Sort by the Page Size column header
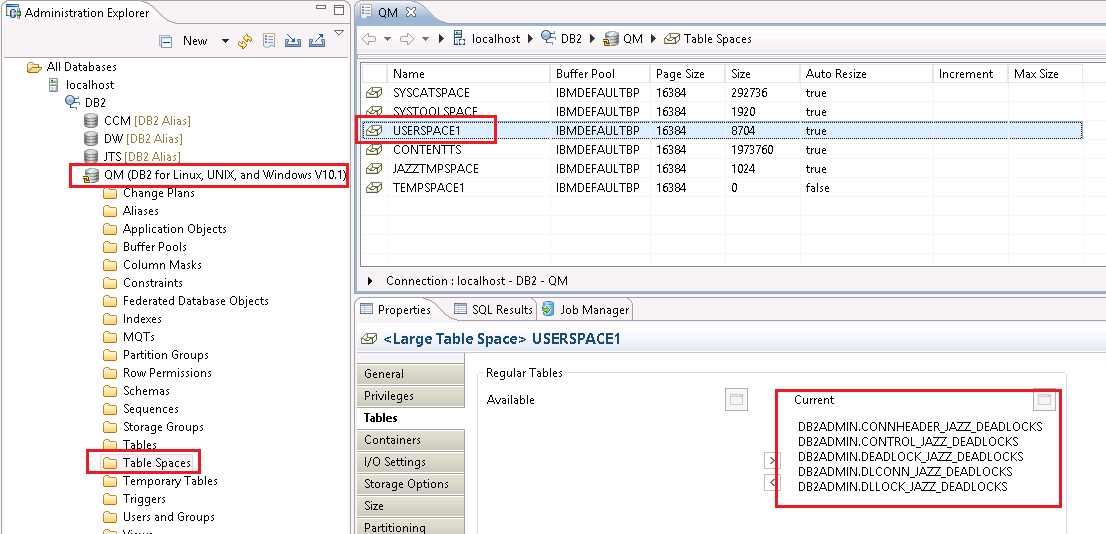The width and height of the screenshot is (1106, 534). point(688,73)
